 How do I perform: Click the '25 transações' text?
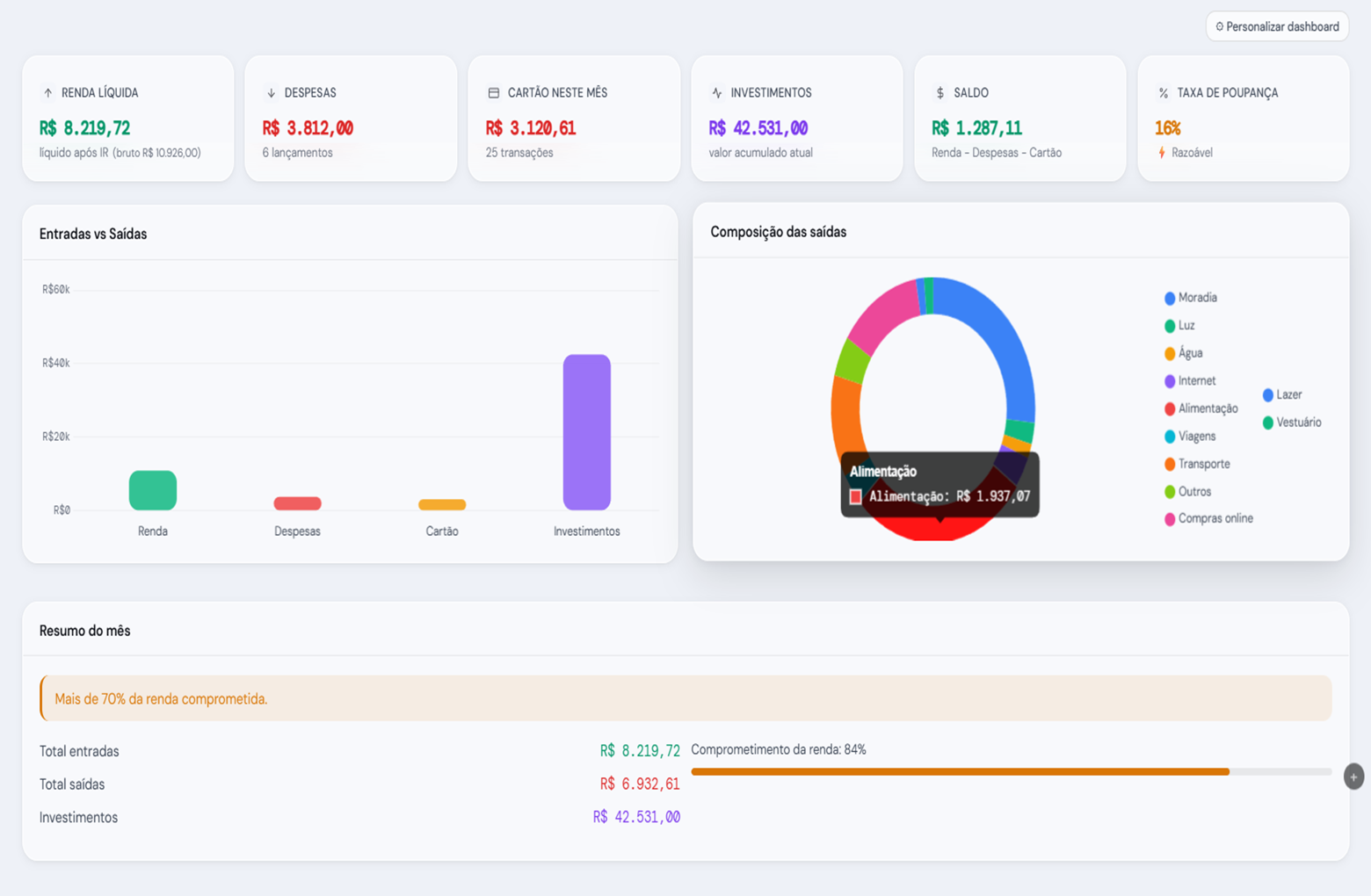coord(519,153)
